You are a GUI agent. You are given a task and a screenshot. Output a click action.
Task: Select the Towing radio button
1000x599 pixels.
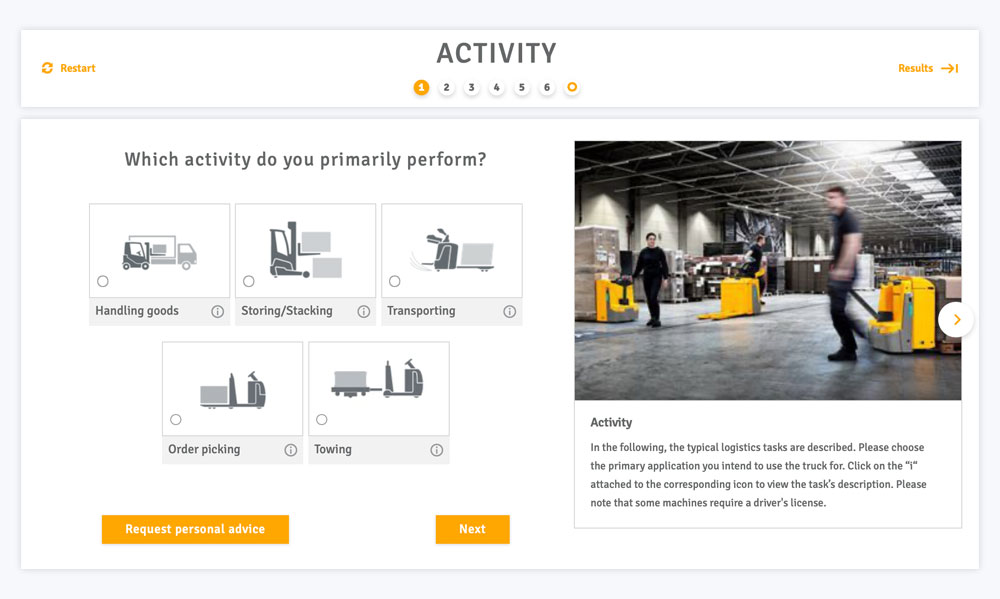coord(322,419)
